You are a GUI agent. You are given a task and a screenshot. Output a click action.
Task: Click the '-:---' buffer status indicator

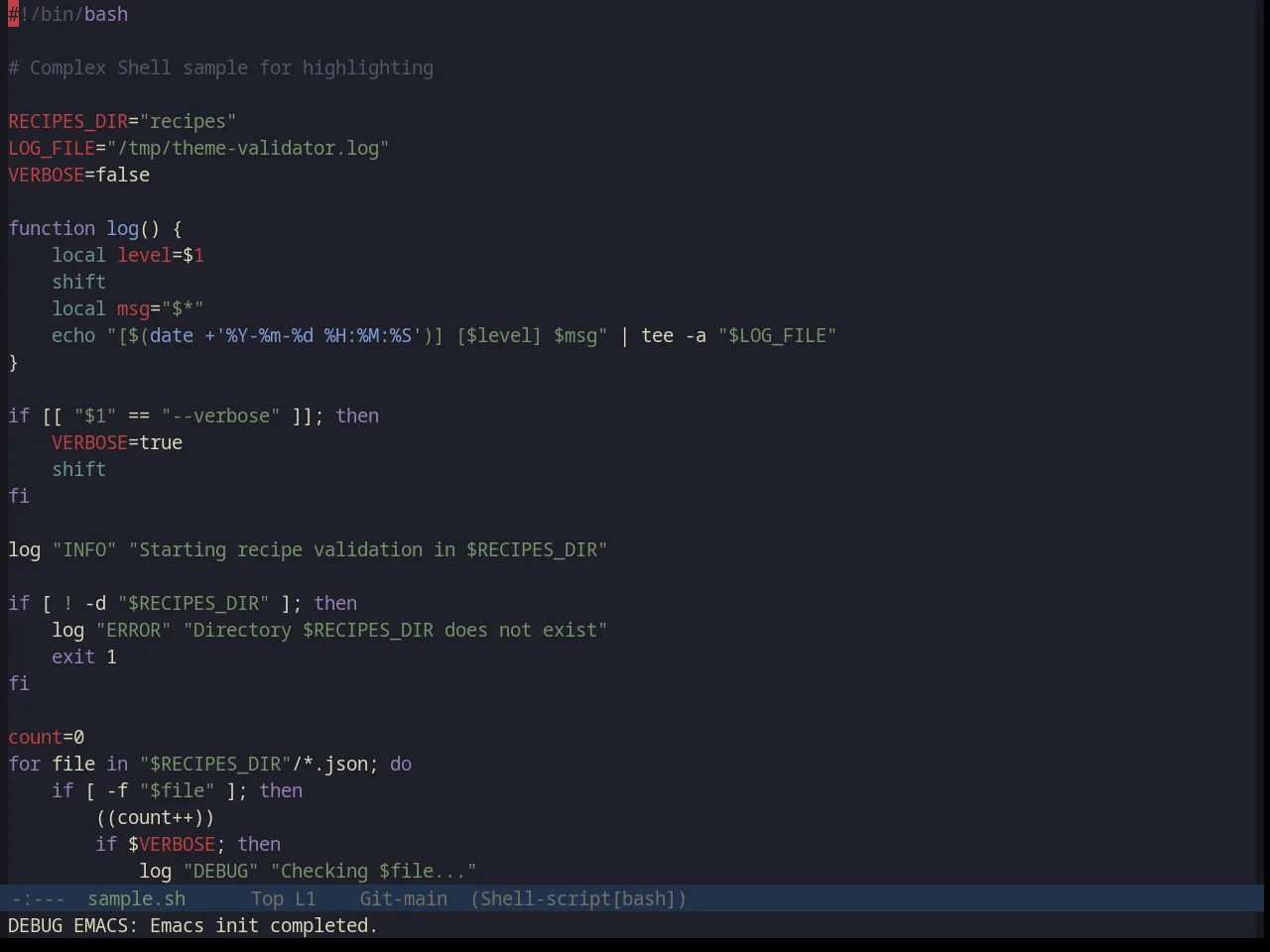(x=38, y=898)
